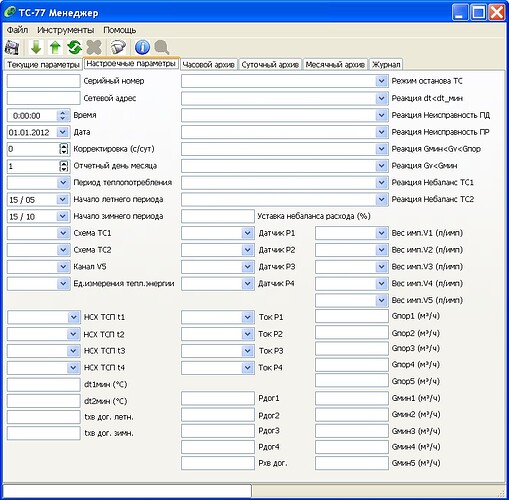Click the green refresh arrows icon
Screen dimensions: 509x500
click(74, 47)
